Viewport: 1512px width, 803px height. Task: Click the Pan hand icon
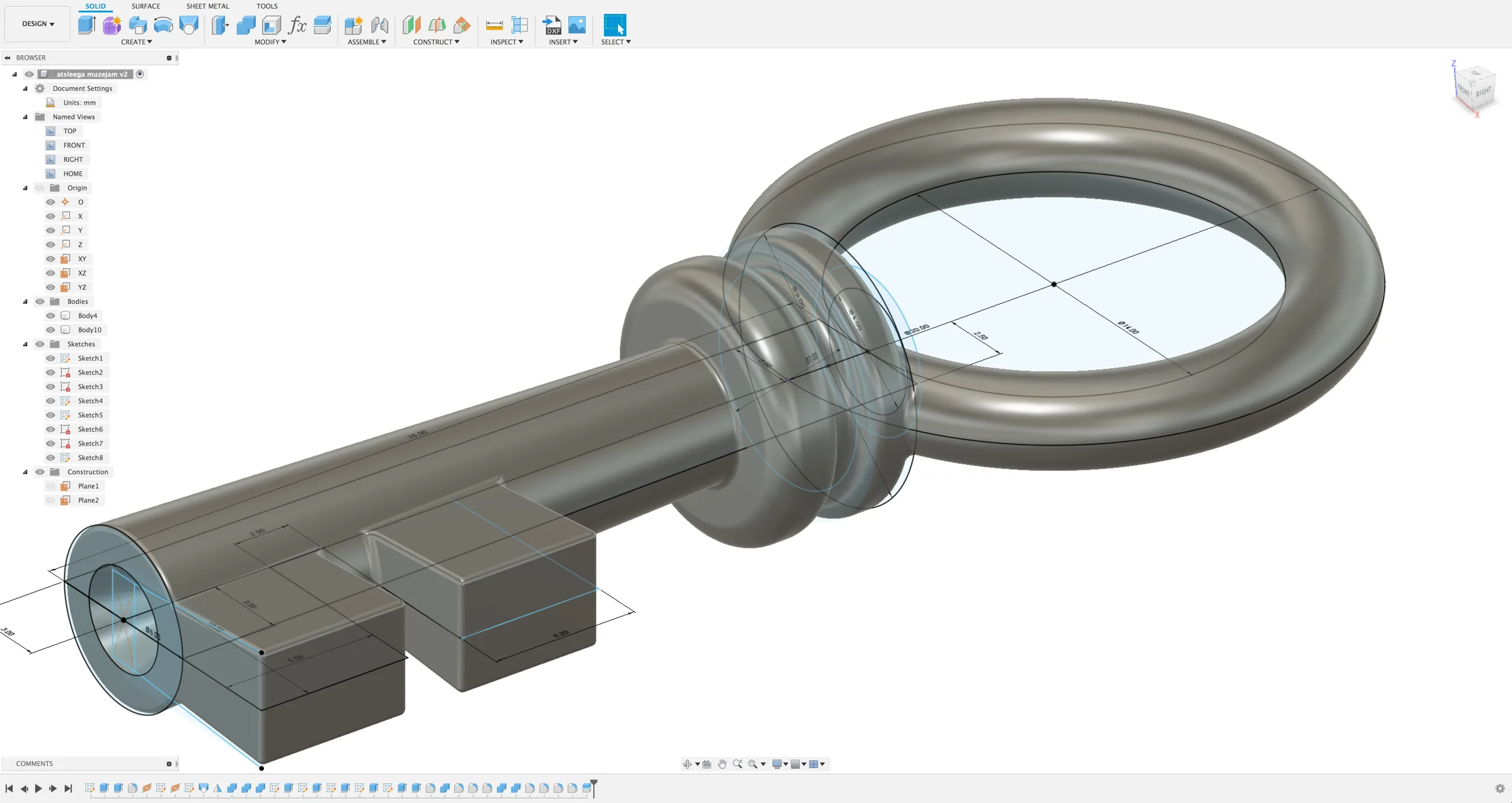pyautogui.click(x=722, y=763)
